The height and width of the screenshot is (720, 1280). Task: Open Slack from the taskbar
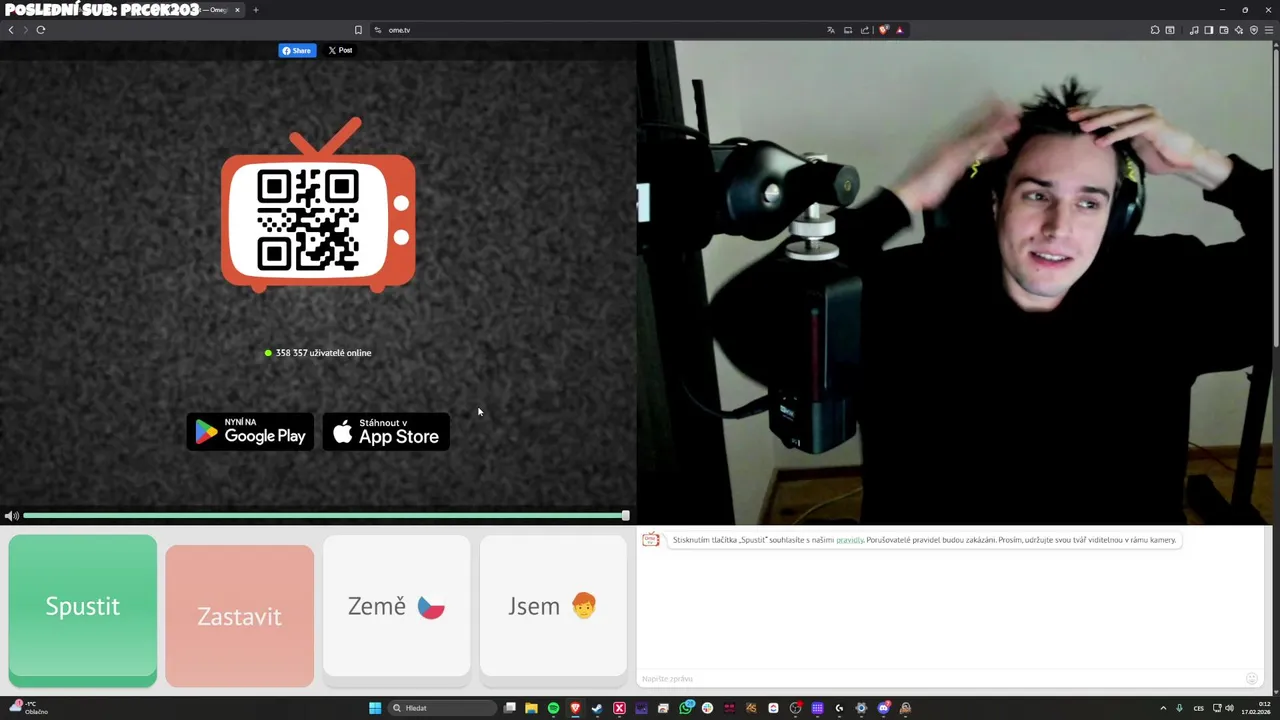pyautogui.click(x=707, y=708)
